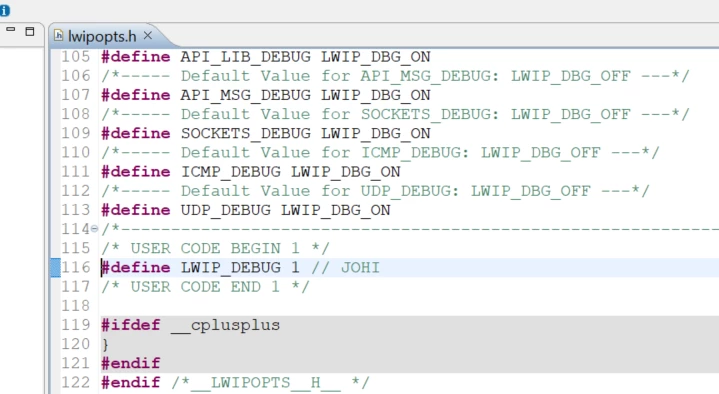Close the lwipopts.h tab
Viewport: 719px width, 394px height.
(148, 35)
